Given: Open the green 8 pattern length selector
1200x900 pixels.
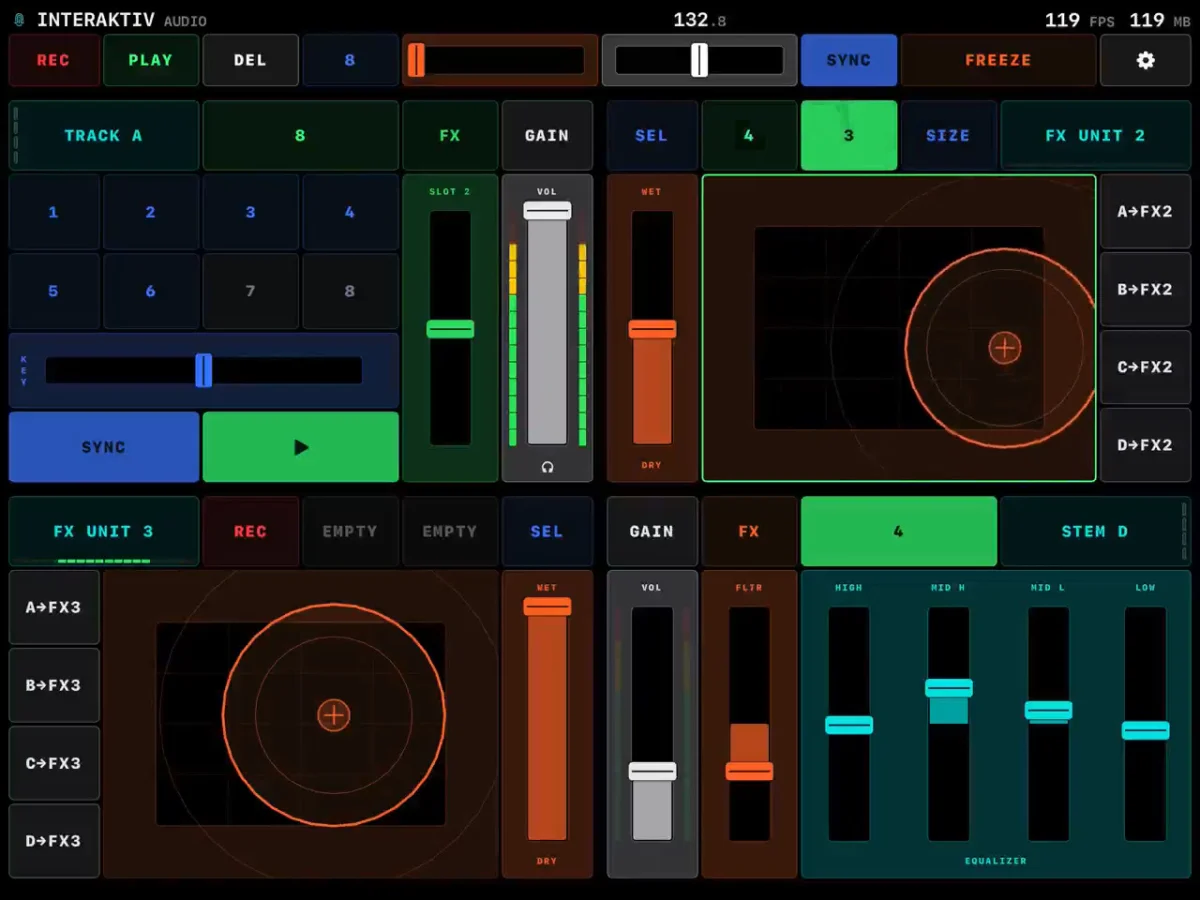Looking at the screenshot, I should pyautogui.click(x=300, y=135).
